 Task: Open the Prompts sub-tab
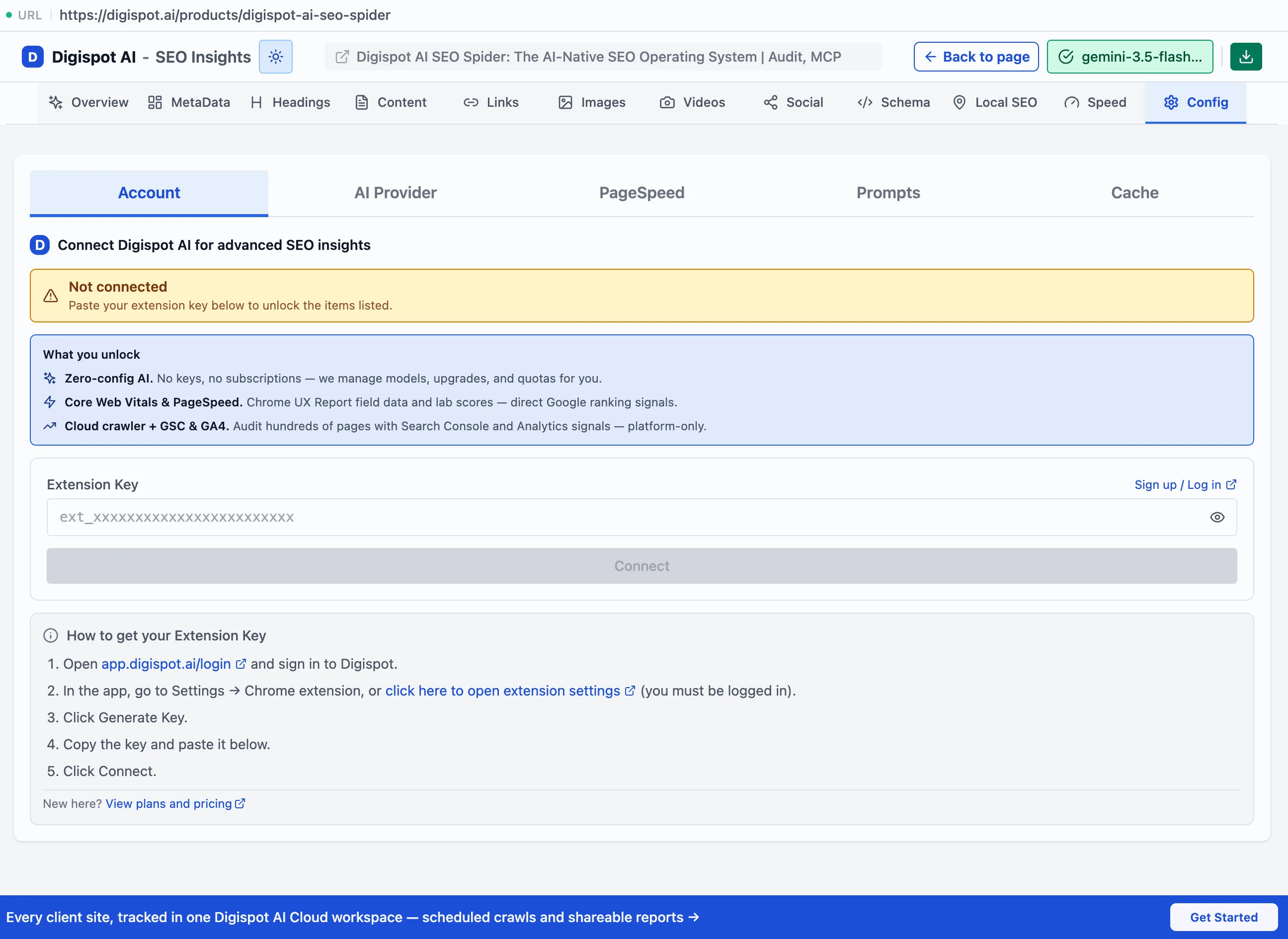click(888, 193)
